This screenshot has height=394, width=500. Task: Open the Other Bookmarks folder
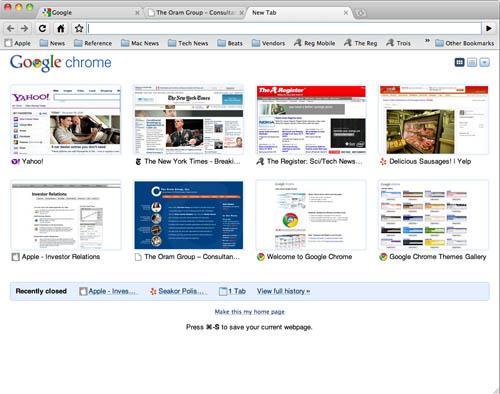[465, 43]
